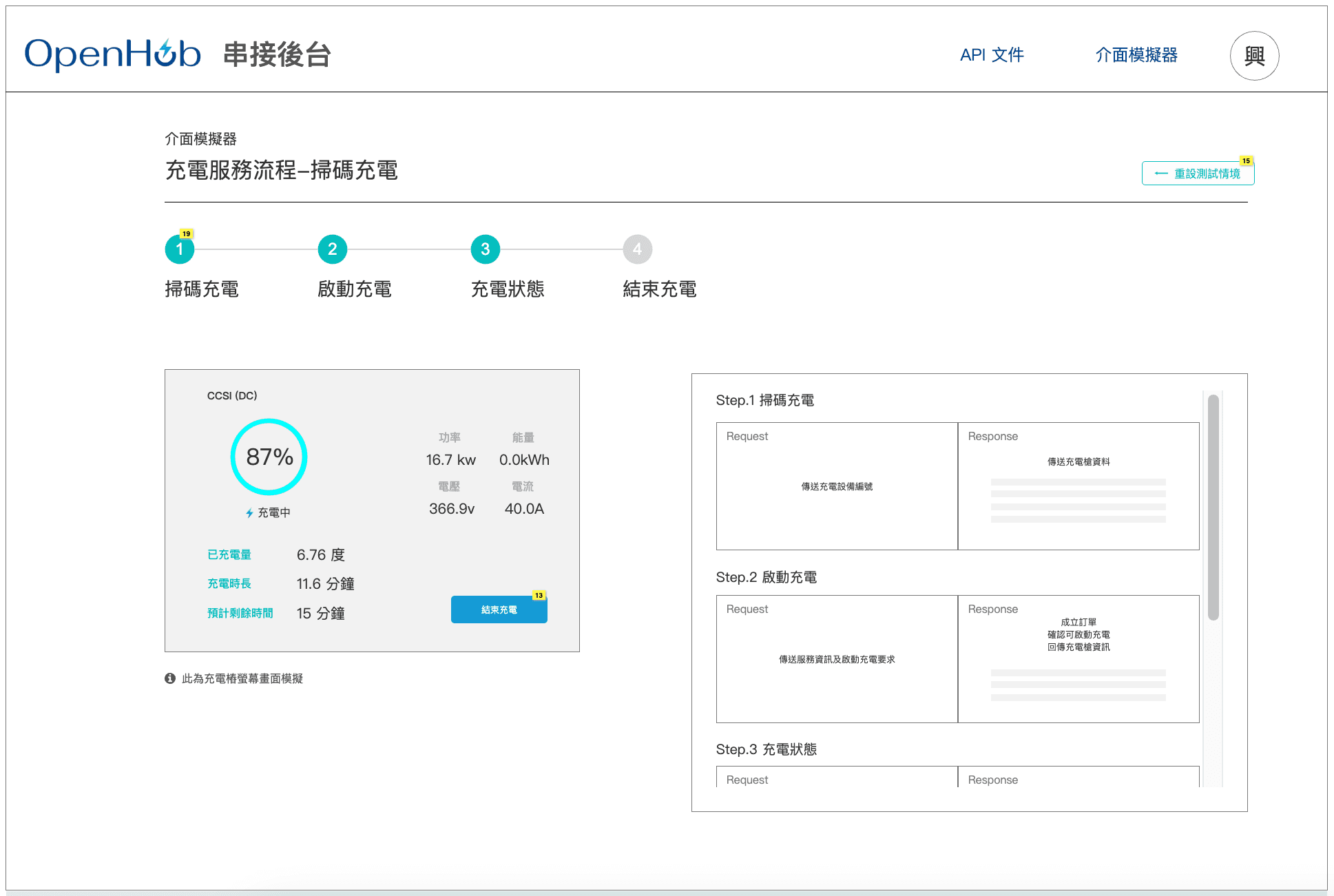Viewport: 1334px width, 896px height.
Task: Open the user avatar circle 興
Action: point(1254,56)
